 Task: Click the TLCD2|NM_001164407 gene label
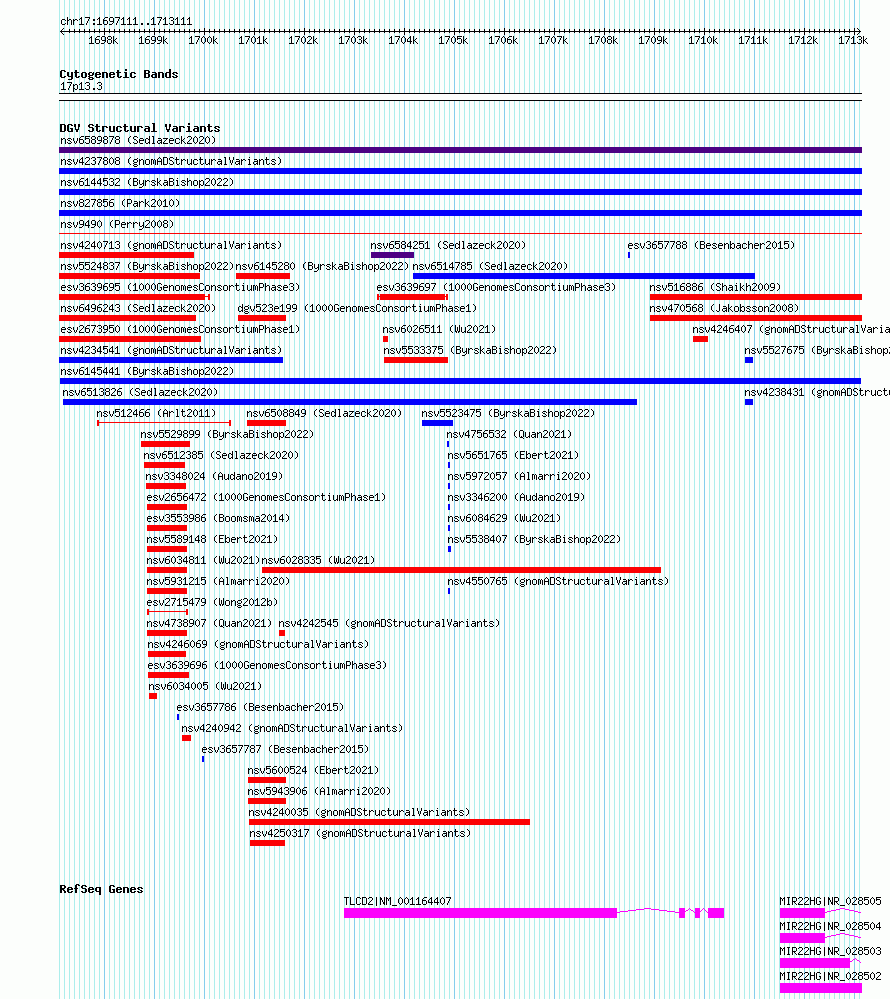398,902
